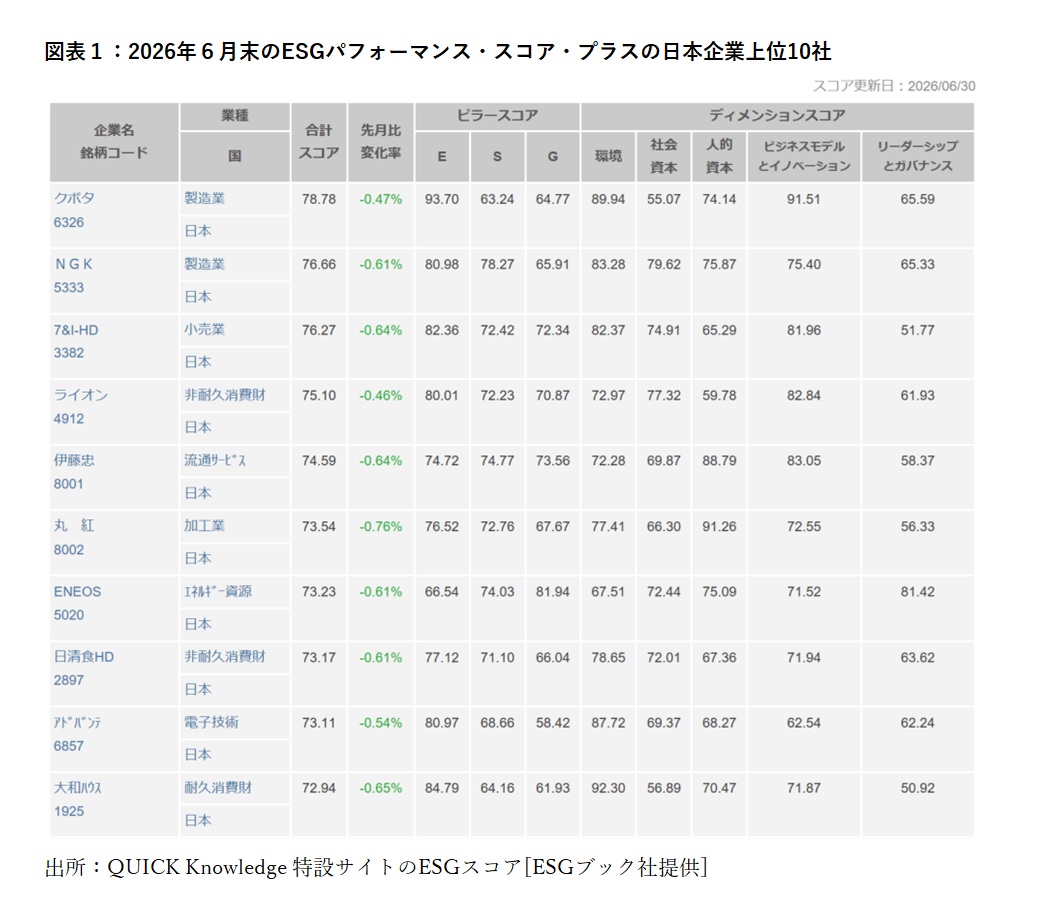1037x919 pixels.
Task: Open the 7&I-HD company link
Action: coord(76,329)
